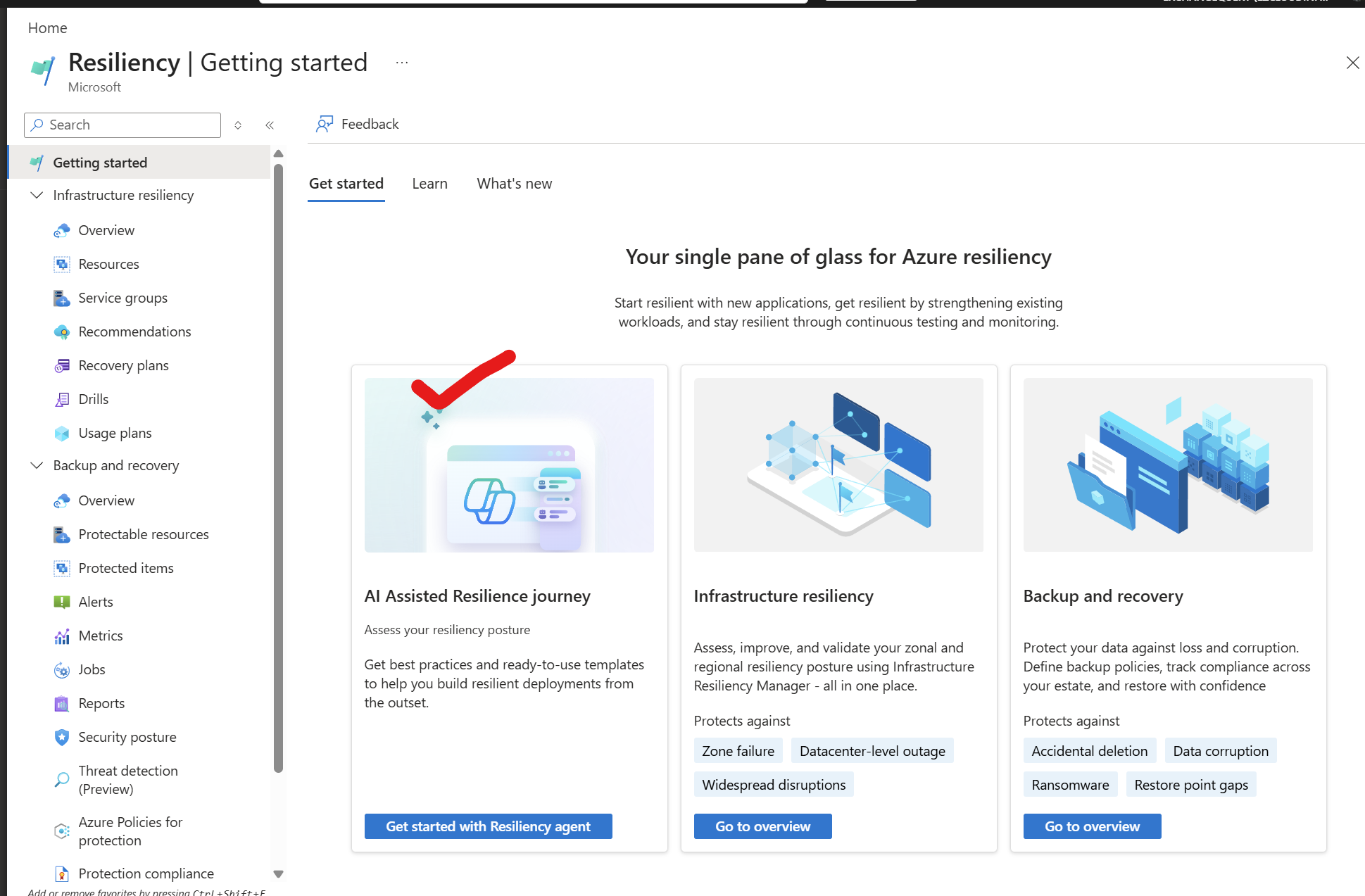The width and height of the screenshot is (1365, 896).
Task: Open the What's new tab
Action: pos(515,184)
